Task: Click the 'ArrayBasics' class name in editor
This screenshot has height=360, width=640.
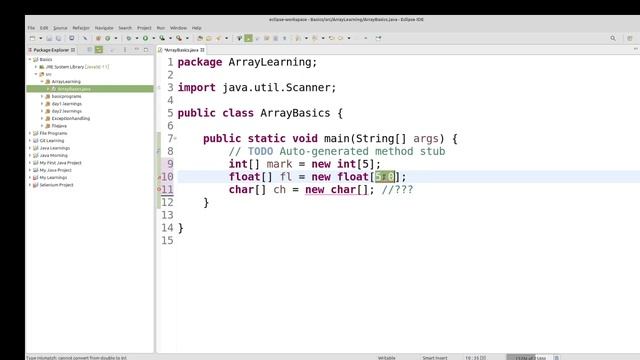Action: pyautogui.click(x=295, y=113)
